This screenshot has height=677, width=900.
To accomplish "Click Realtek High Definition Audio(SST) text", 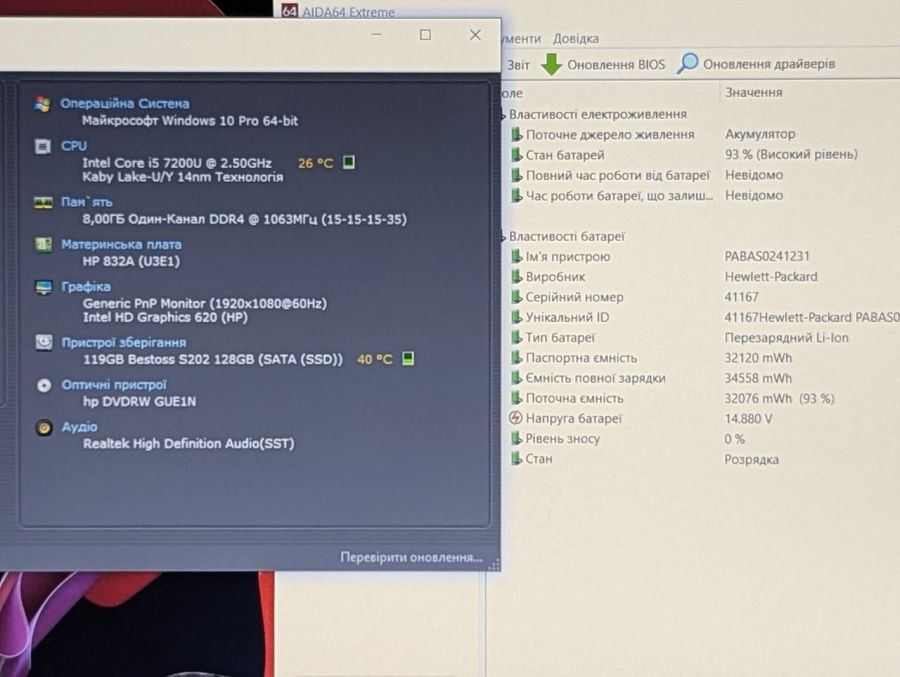I will (189, 444).
